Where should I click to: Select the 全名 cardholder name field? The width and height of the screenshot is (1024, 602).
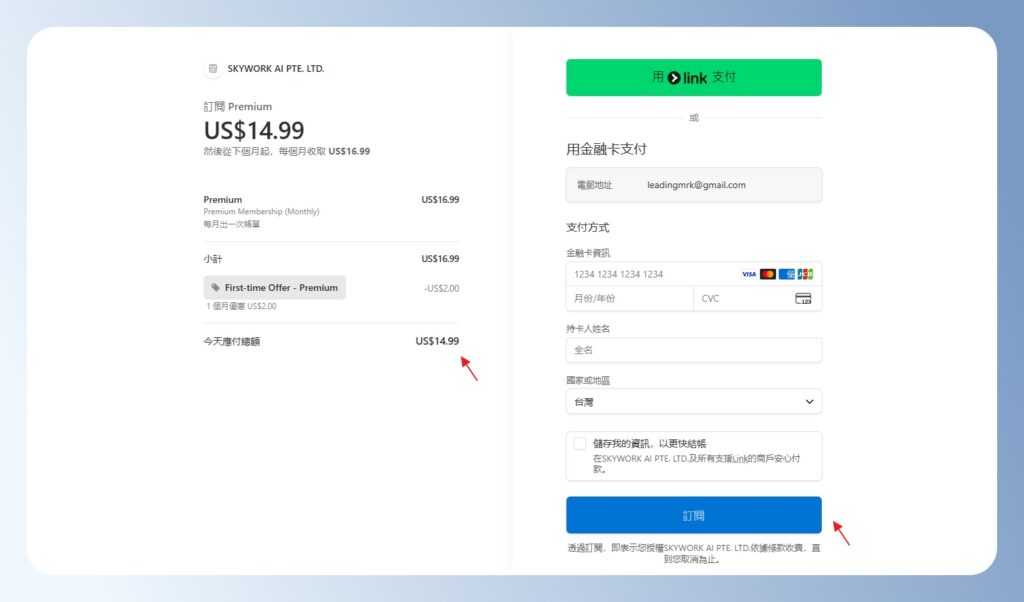coord(694,350)
